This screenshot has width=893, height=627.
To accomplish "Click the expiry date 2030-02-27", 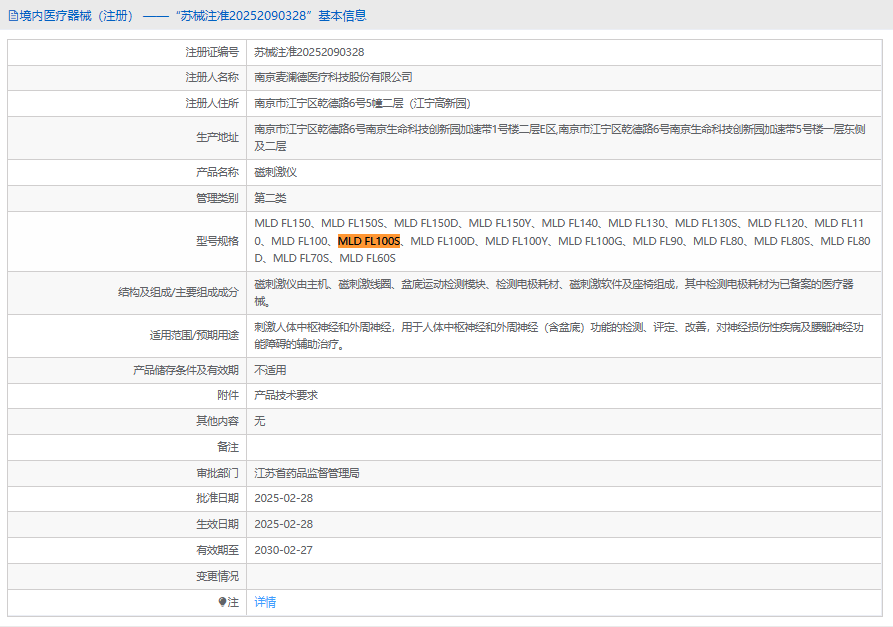I will 284,550.
